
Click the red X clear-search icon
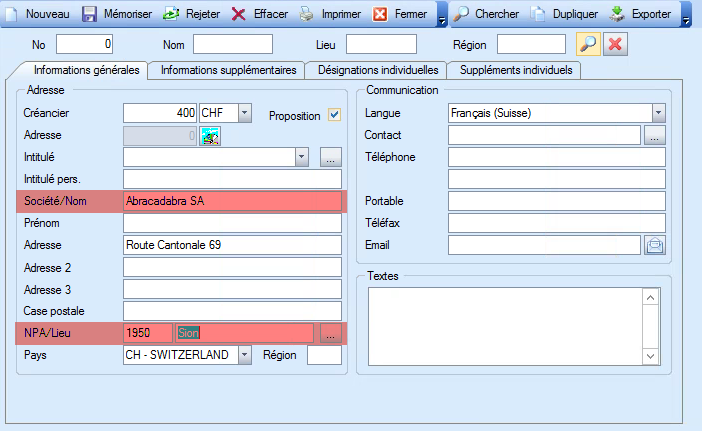click(616, 44)
